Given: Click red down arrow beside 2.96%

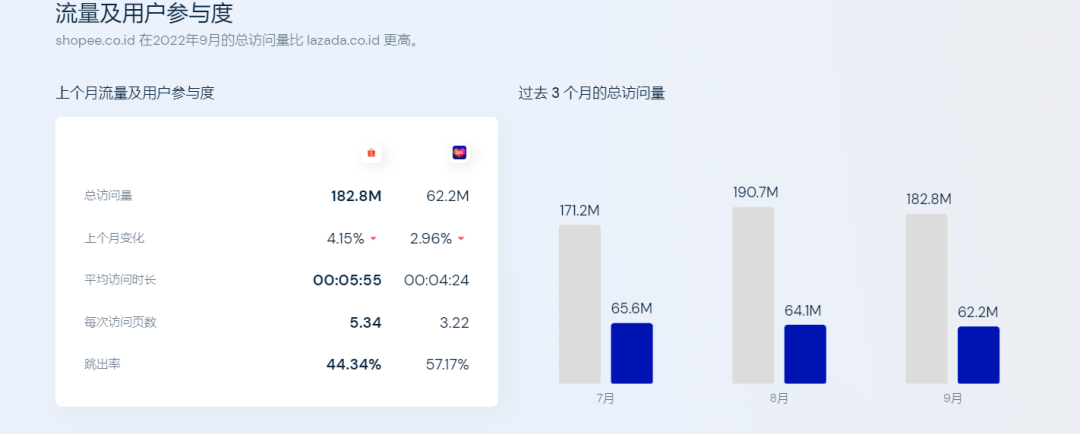Looking at the screenshot, I should 461,239.
